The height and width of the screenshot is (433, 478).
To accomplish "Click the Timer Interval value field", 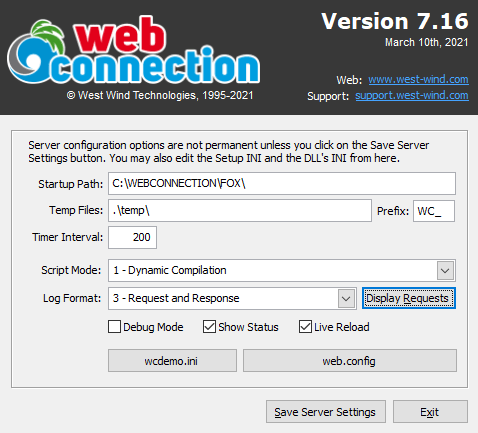I will point(132,237).
